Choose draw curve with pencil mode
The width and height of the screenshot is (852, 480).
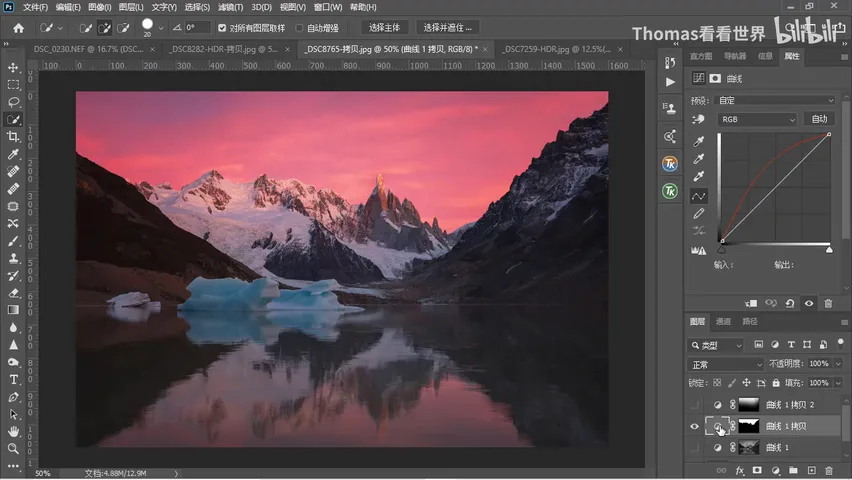point(699,214)
